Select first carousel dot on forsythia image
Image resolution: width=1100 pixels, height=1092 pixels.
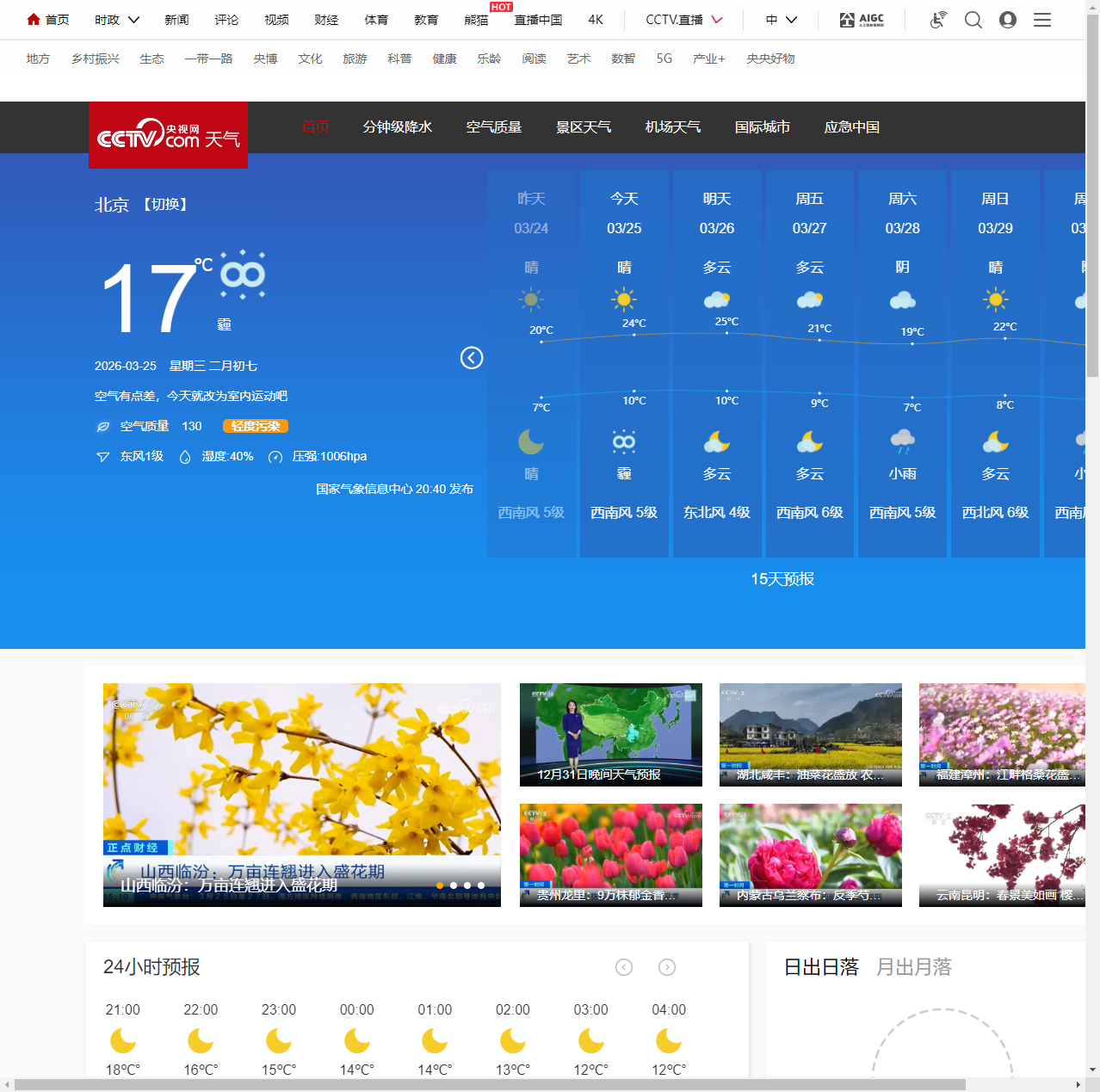[440, 885]
